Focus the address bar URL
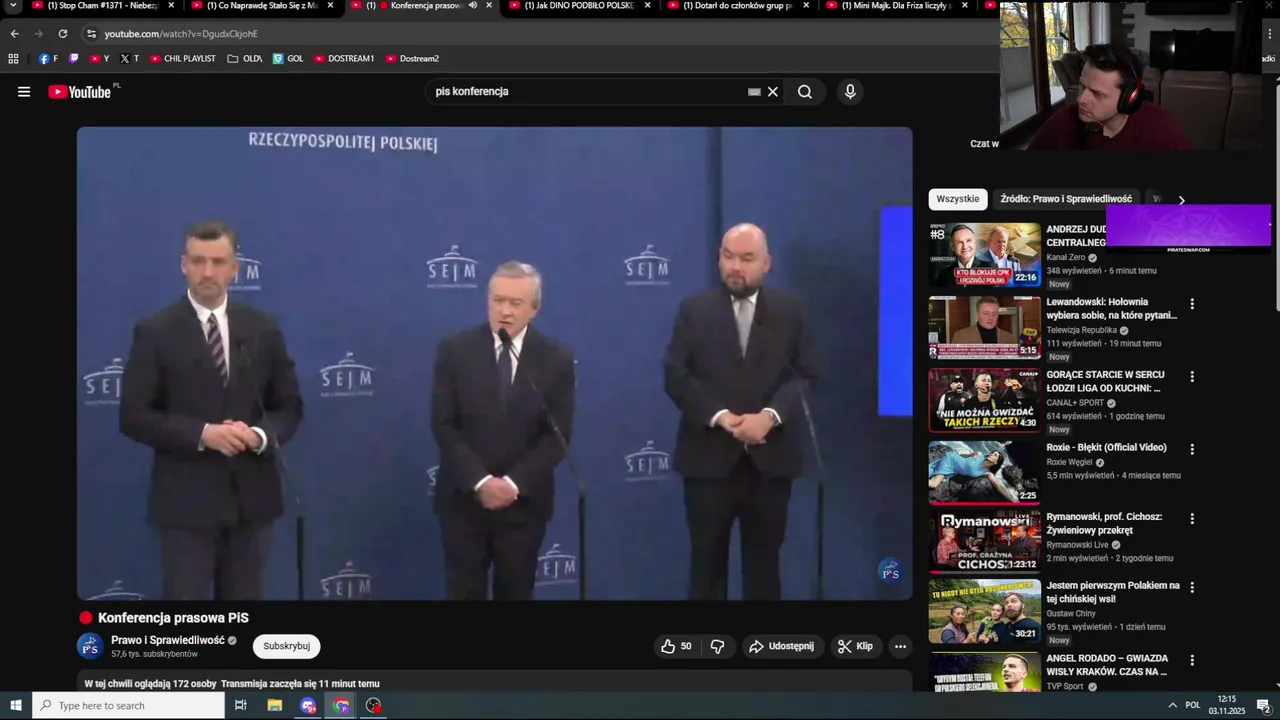The height and width of the screenshot is (720, 1280). point(181,33)
